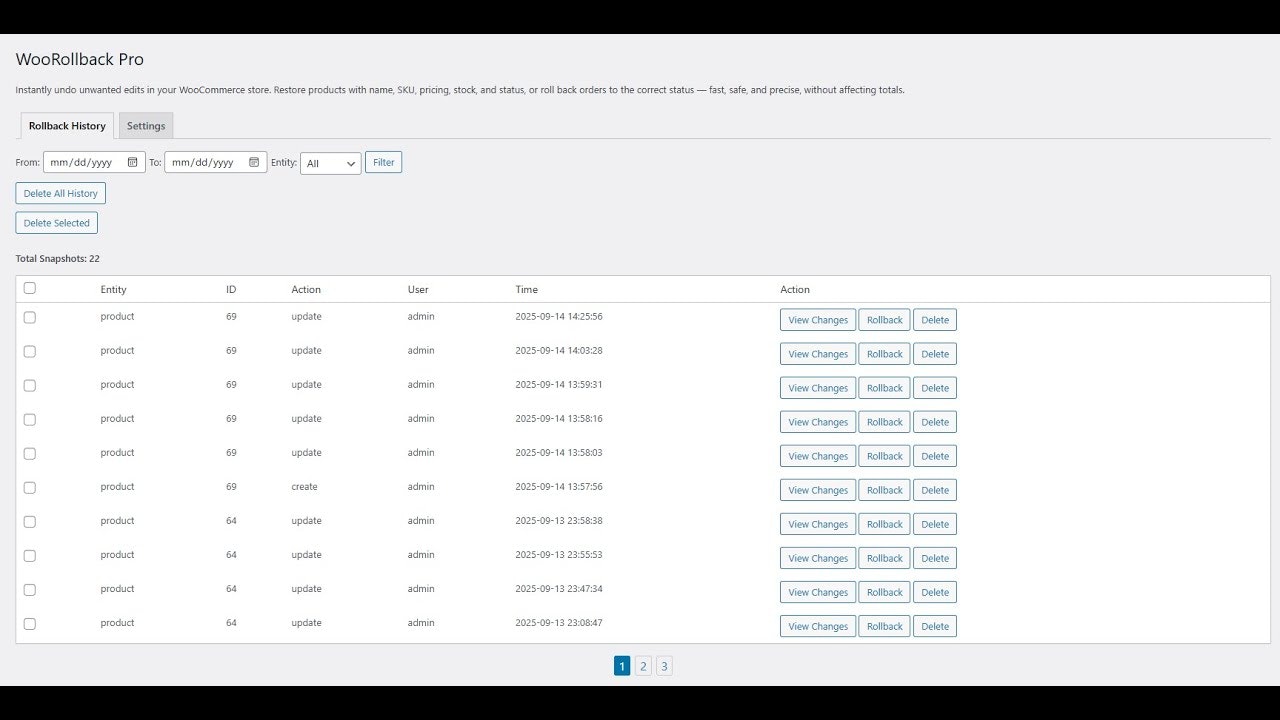
Task: Delete the 23:08:47 snapshot
Action: [935, 626]
